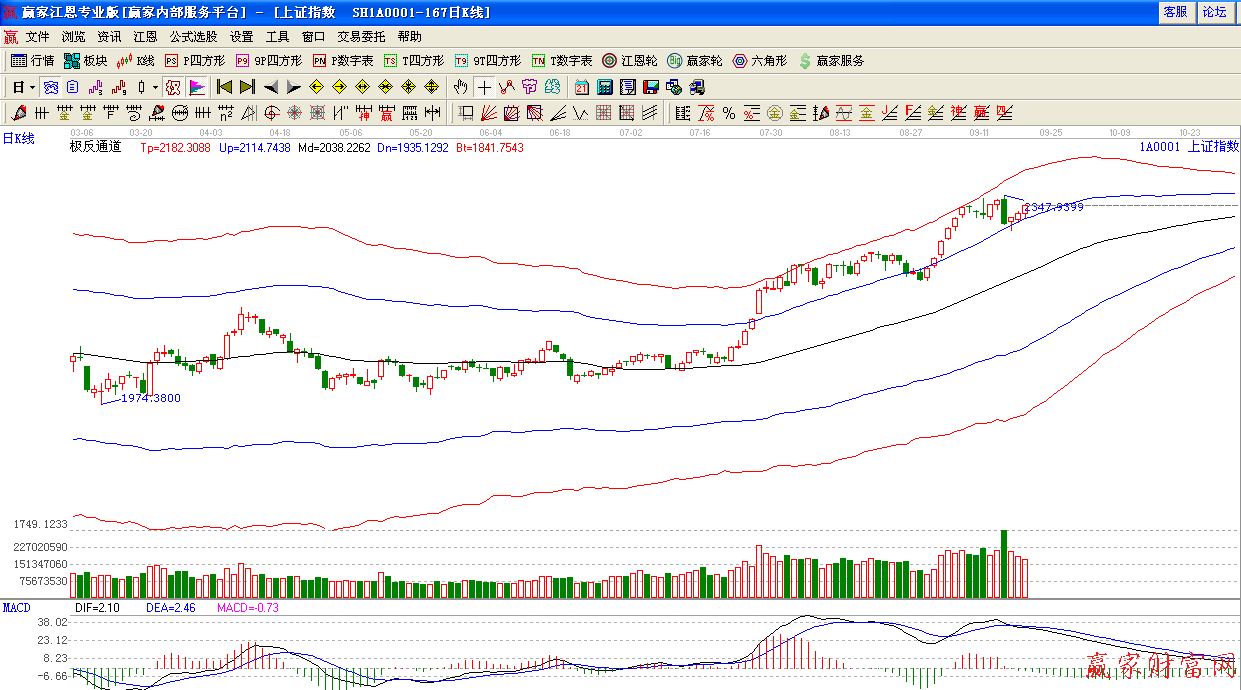This screenshot has height=690, width=1241.
Task: Click the tallest green volume bar
Action: coord(1004,564)
